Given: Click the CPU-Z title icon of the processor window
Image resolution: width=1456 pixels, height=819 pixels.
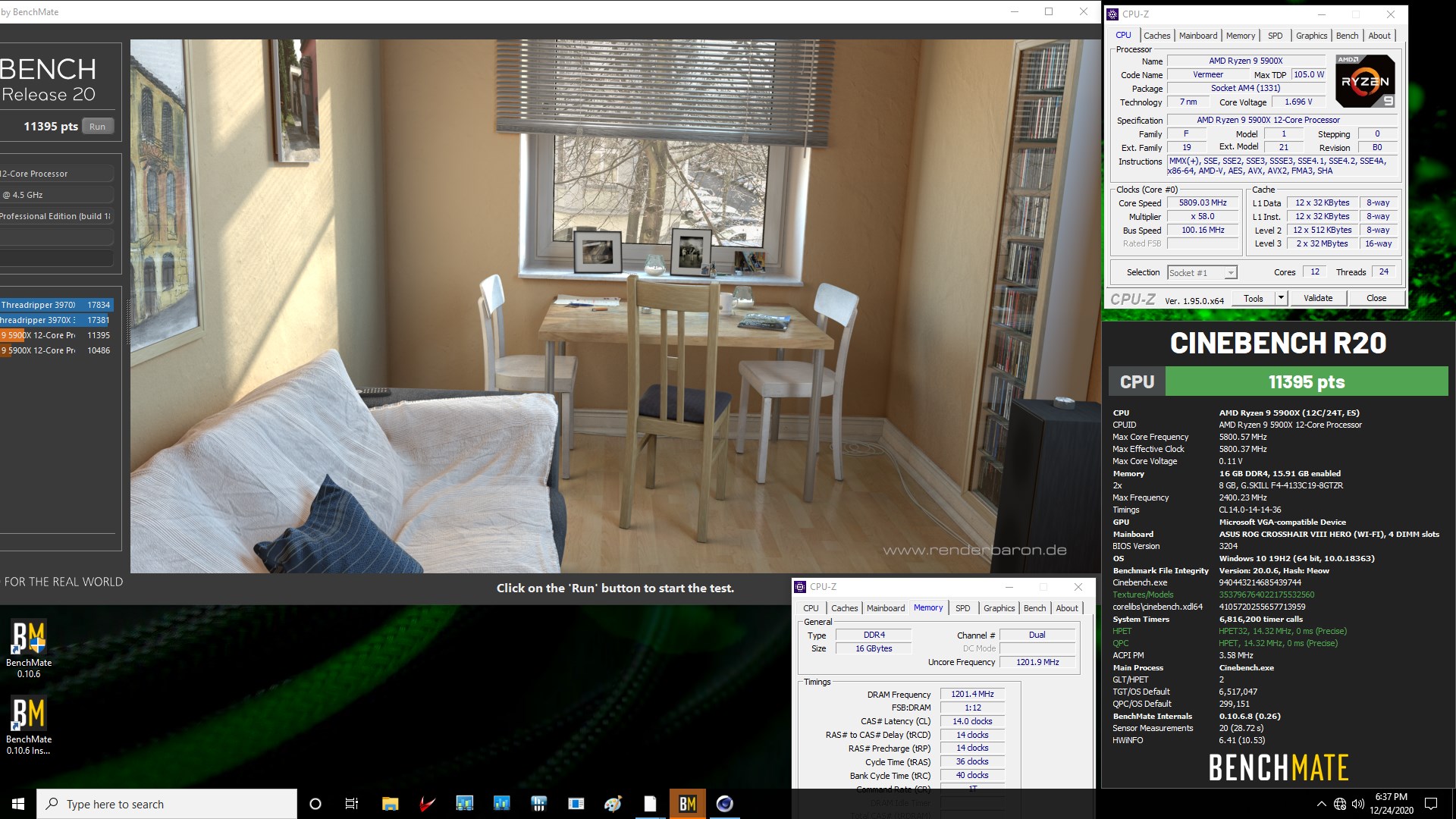Looking at the screenshot, I should point(1112,14).
